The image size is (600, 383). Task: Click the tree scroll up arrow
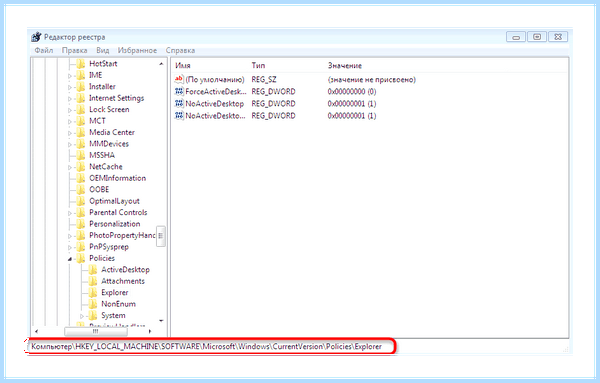tap(161, 64)
